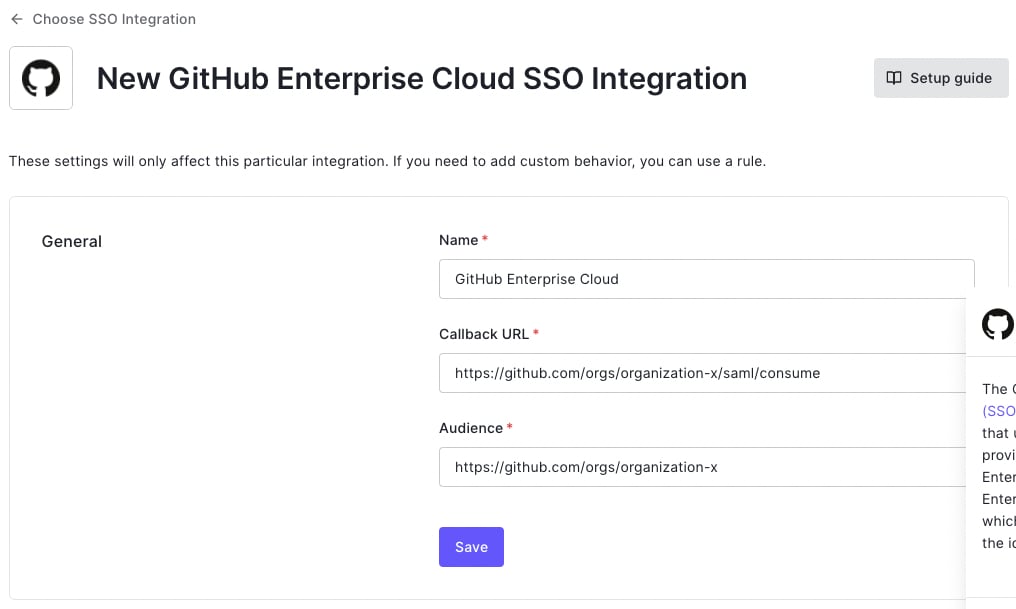Screen dimensions: 1016x609
Task: Go back via the left arrow icon
Action: (x=17, y=19)
